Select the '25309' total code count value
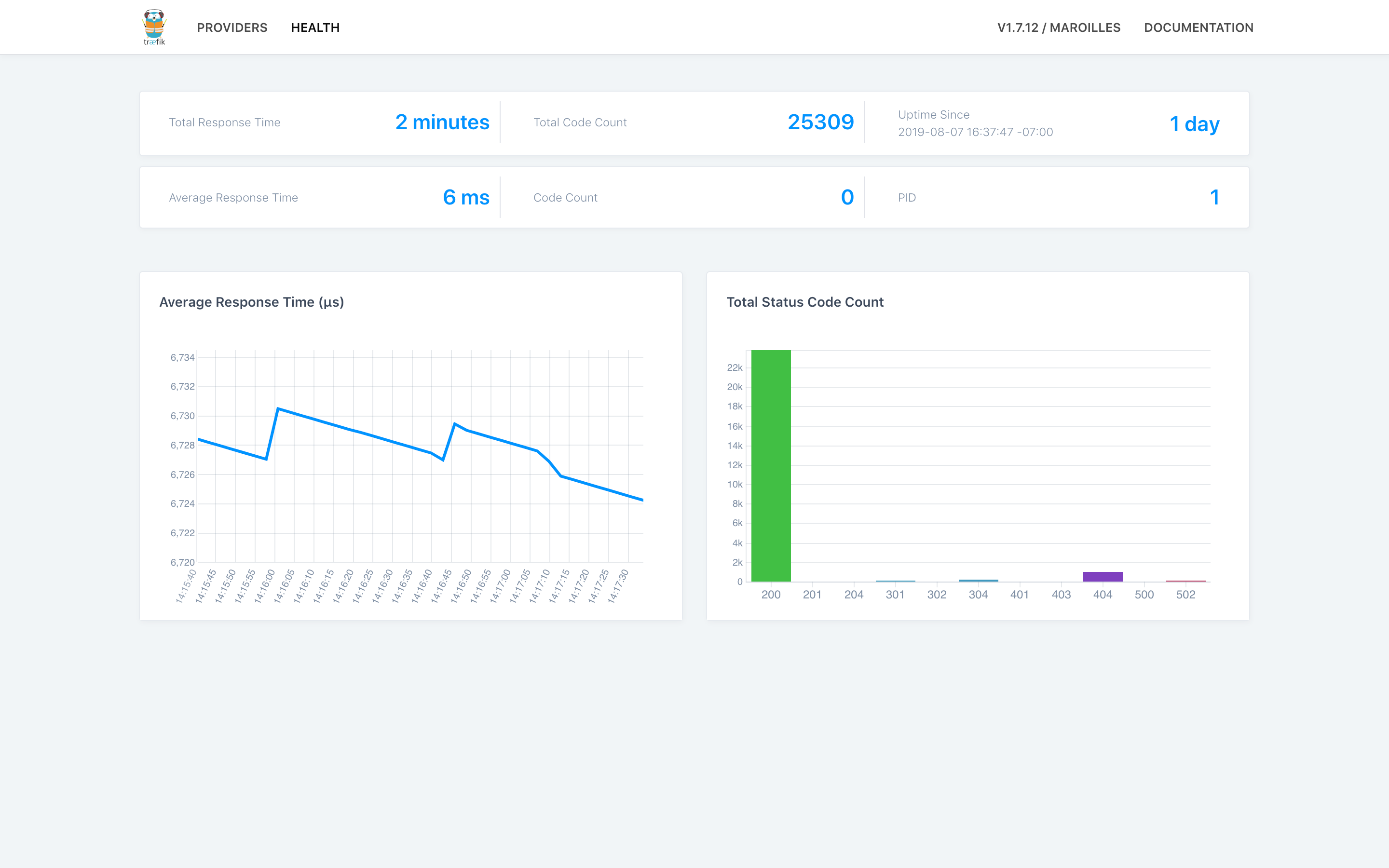Image resolution: width=1389 pixels, height=868 pixels. [821, 122]
